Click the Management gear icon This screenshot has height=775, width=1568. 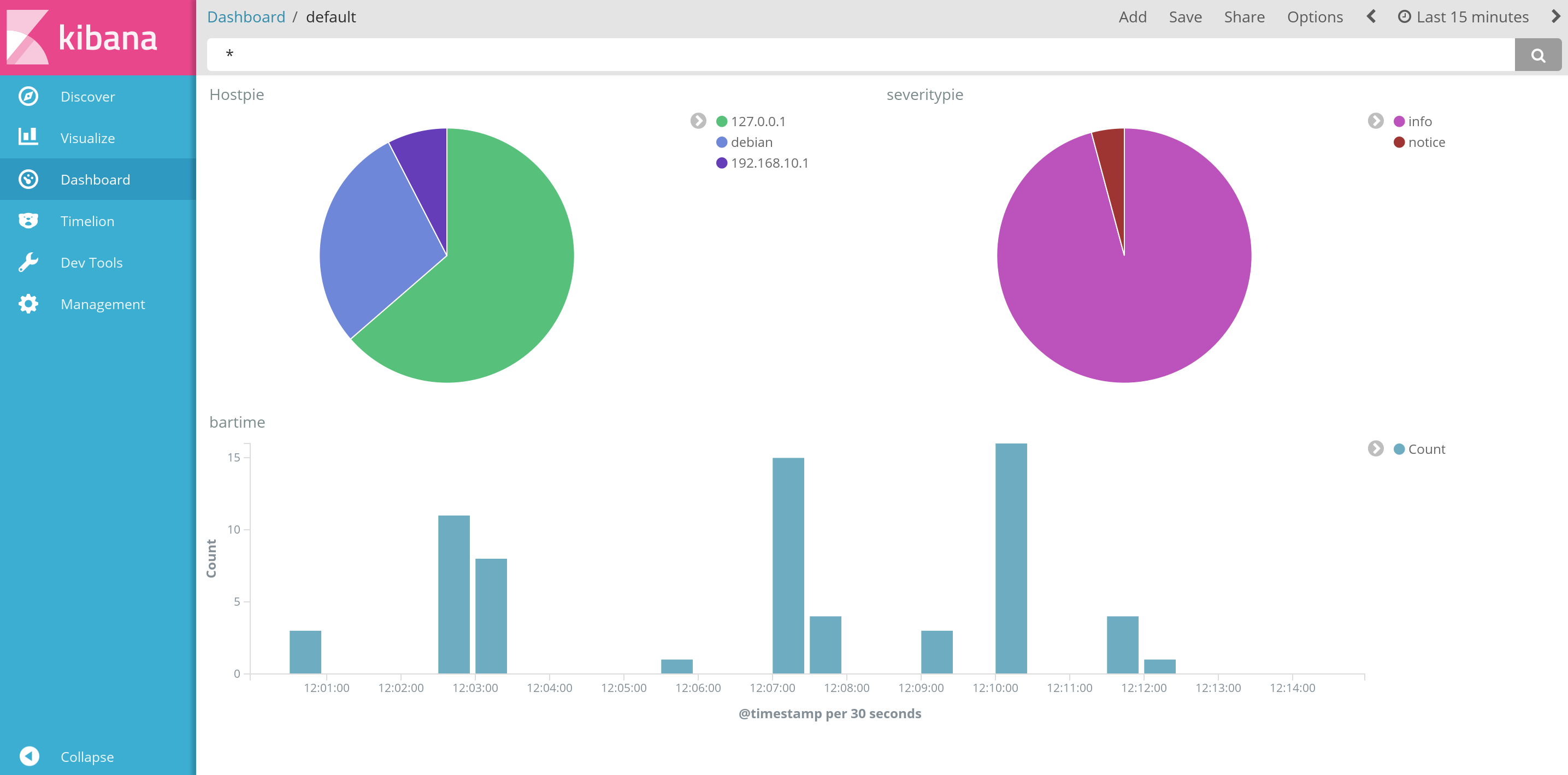28,304
